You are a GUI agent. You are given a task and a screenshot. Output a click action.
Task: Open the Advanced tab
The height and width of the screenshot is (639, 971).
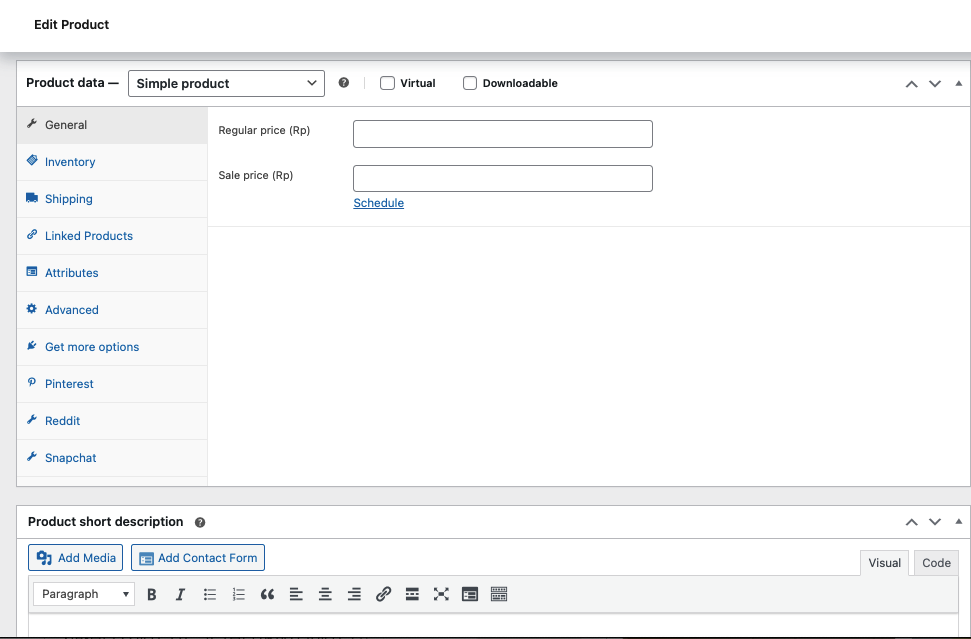(x=112, y=310)
